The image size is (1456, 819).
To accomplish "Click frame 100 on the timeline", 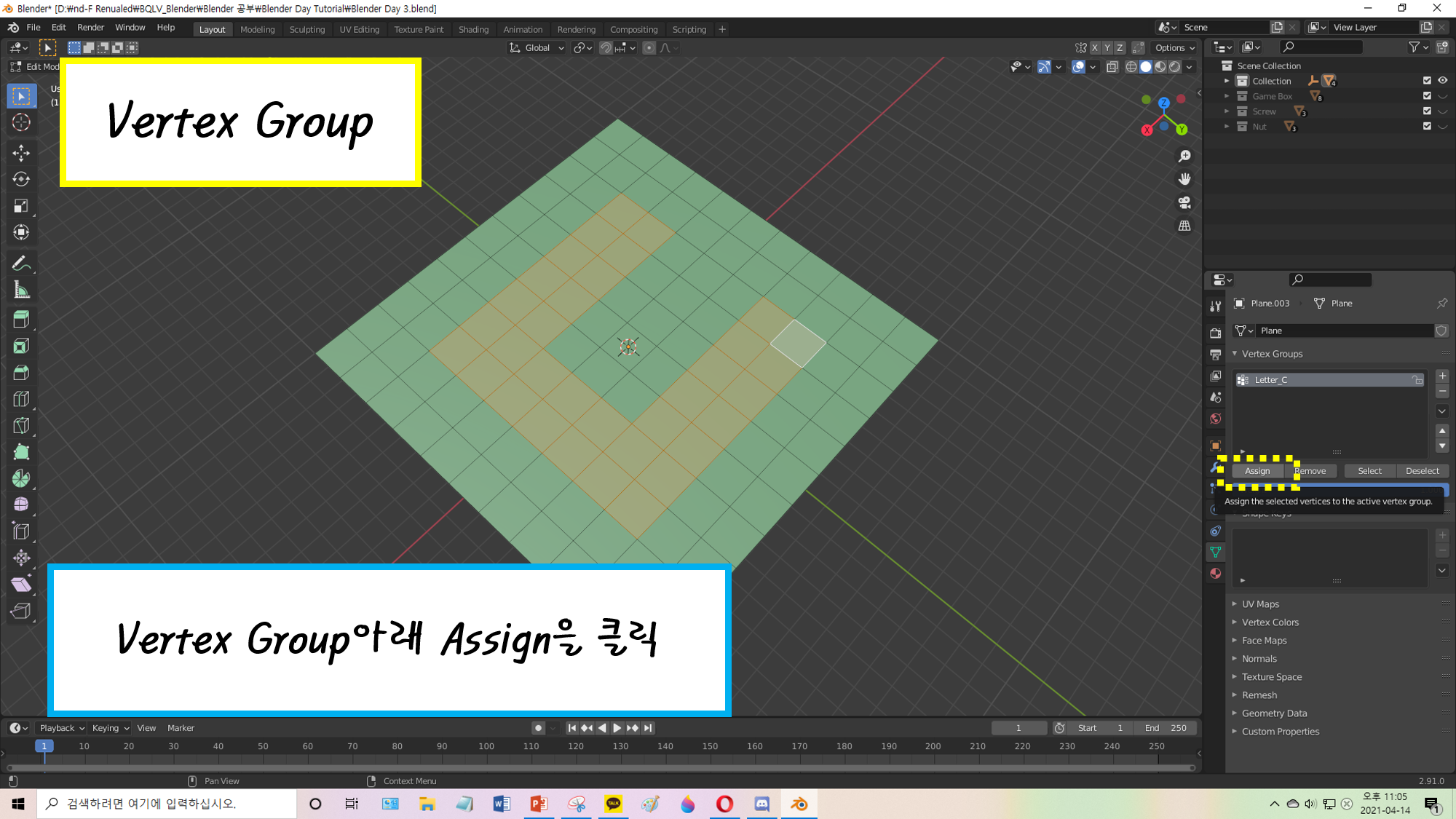I will pos(486,747).
